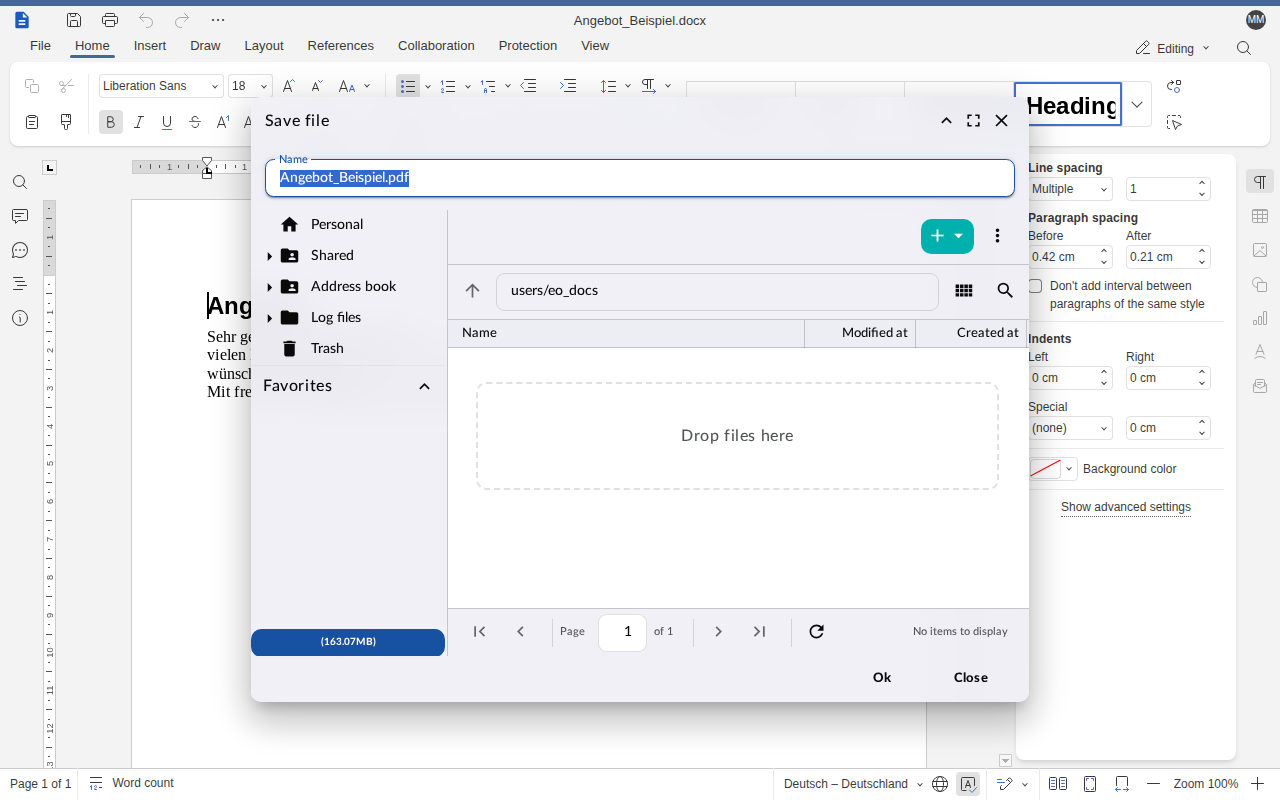
Task: Open the Chat sidebar icon
Action: 20,250
